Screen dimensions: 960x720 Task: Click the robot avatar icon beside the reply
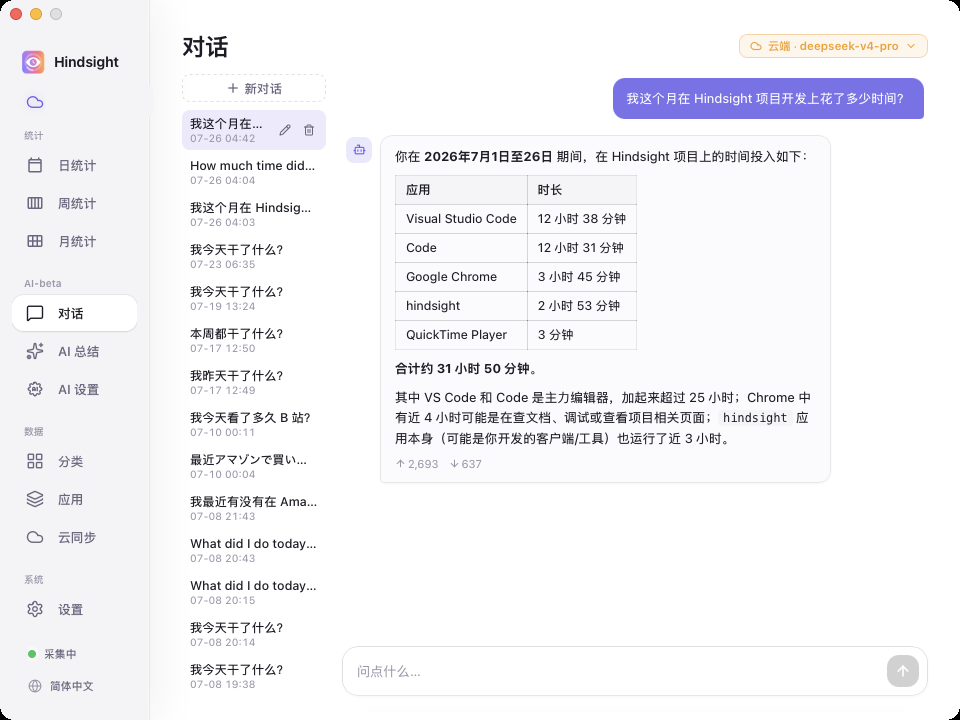point(359,150)
